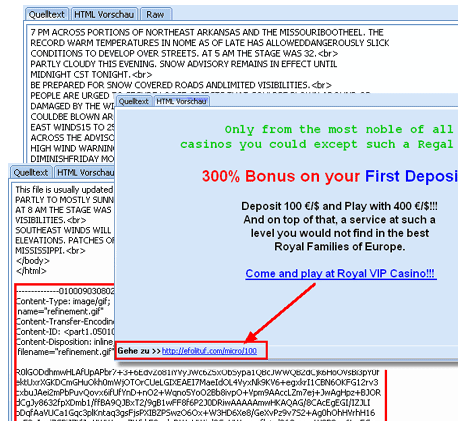Select HTML Vorschau tab in casino preview window

coord(182,101)
